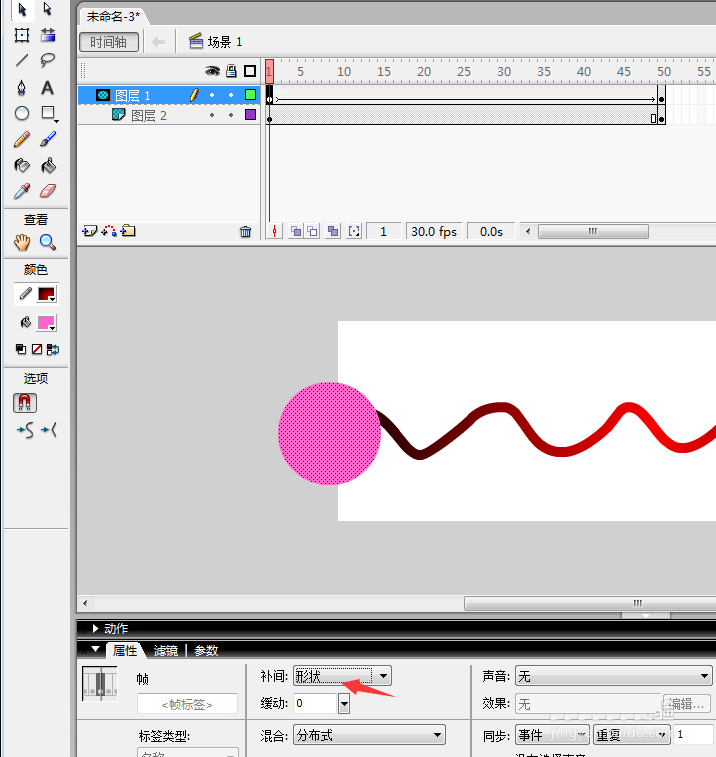Image resolution: width=716 pixels, height=757 pixels.
Task: Select the Oval tool
Action: [22, 113]
